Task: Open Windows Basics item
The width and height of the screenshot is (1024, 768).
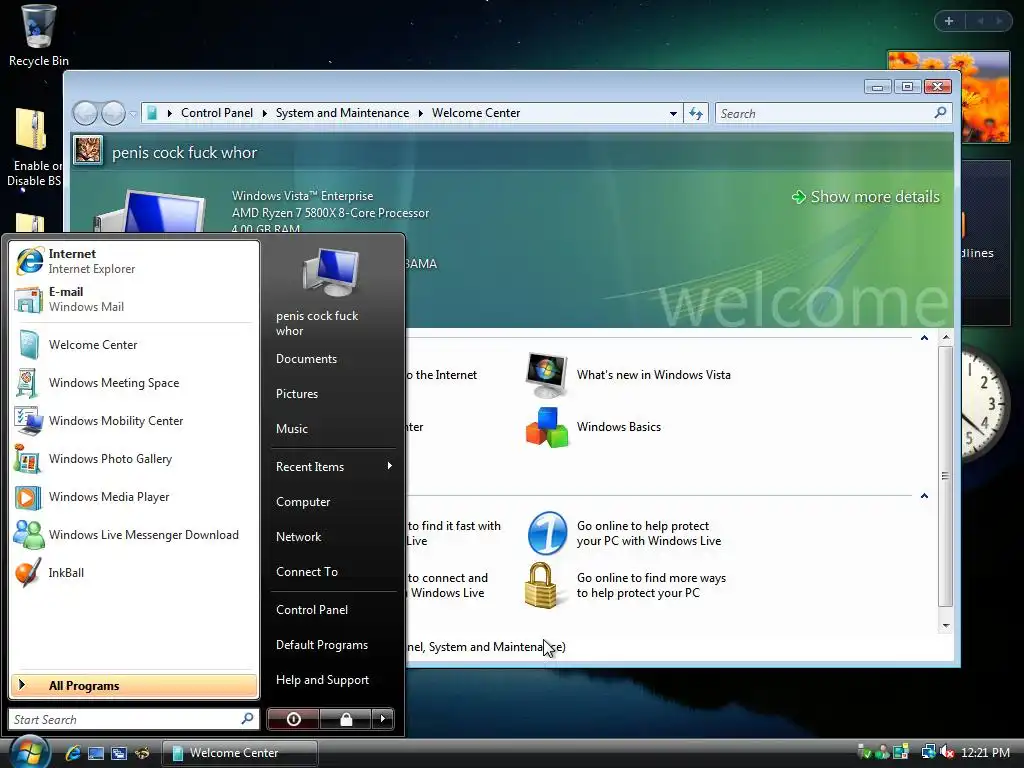Action: [x=593, y=427]
